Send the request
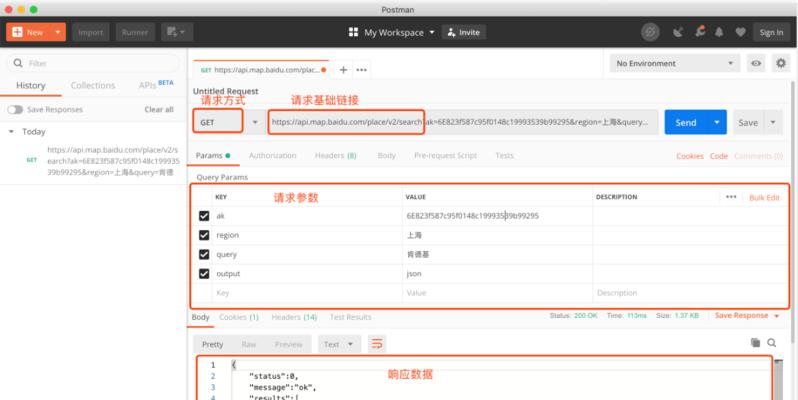Viewport: 798px width, 400px height. (686, 122)
